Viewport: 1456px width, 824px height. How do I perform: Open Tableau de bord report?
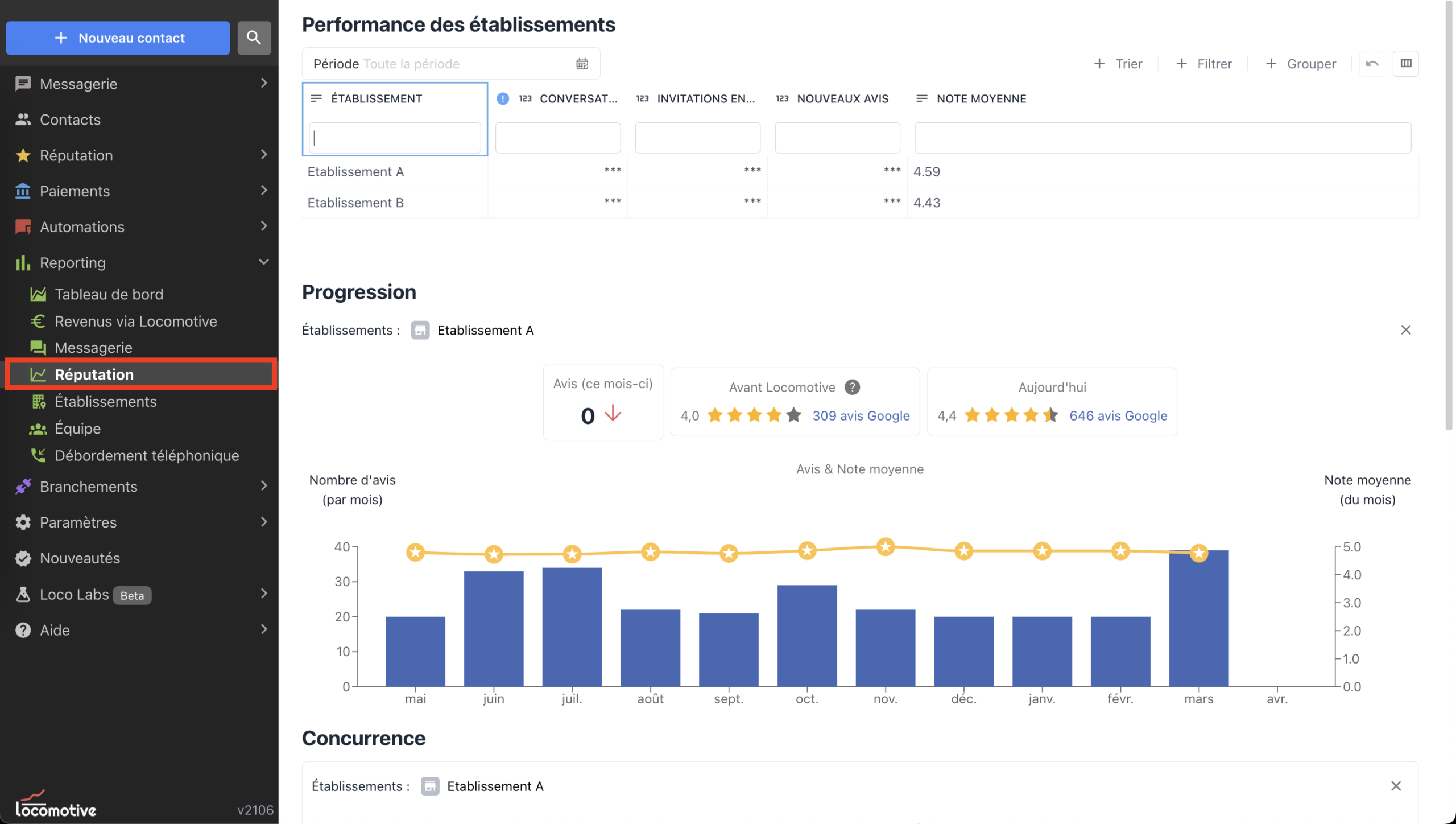109,294
